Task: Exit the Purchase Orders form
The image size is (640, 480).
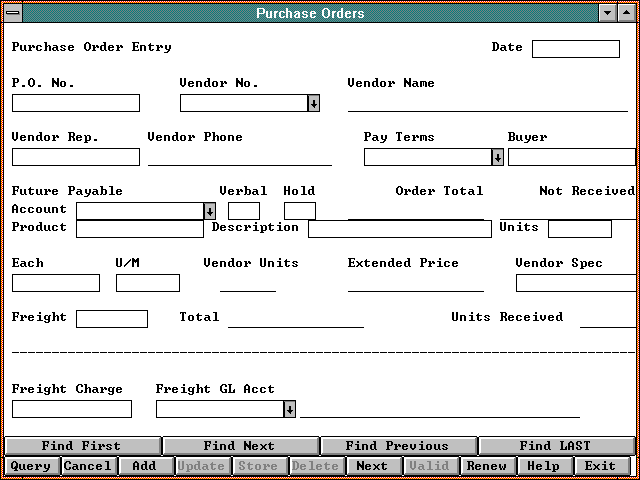Action: (600, 466)
